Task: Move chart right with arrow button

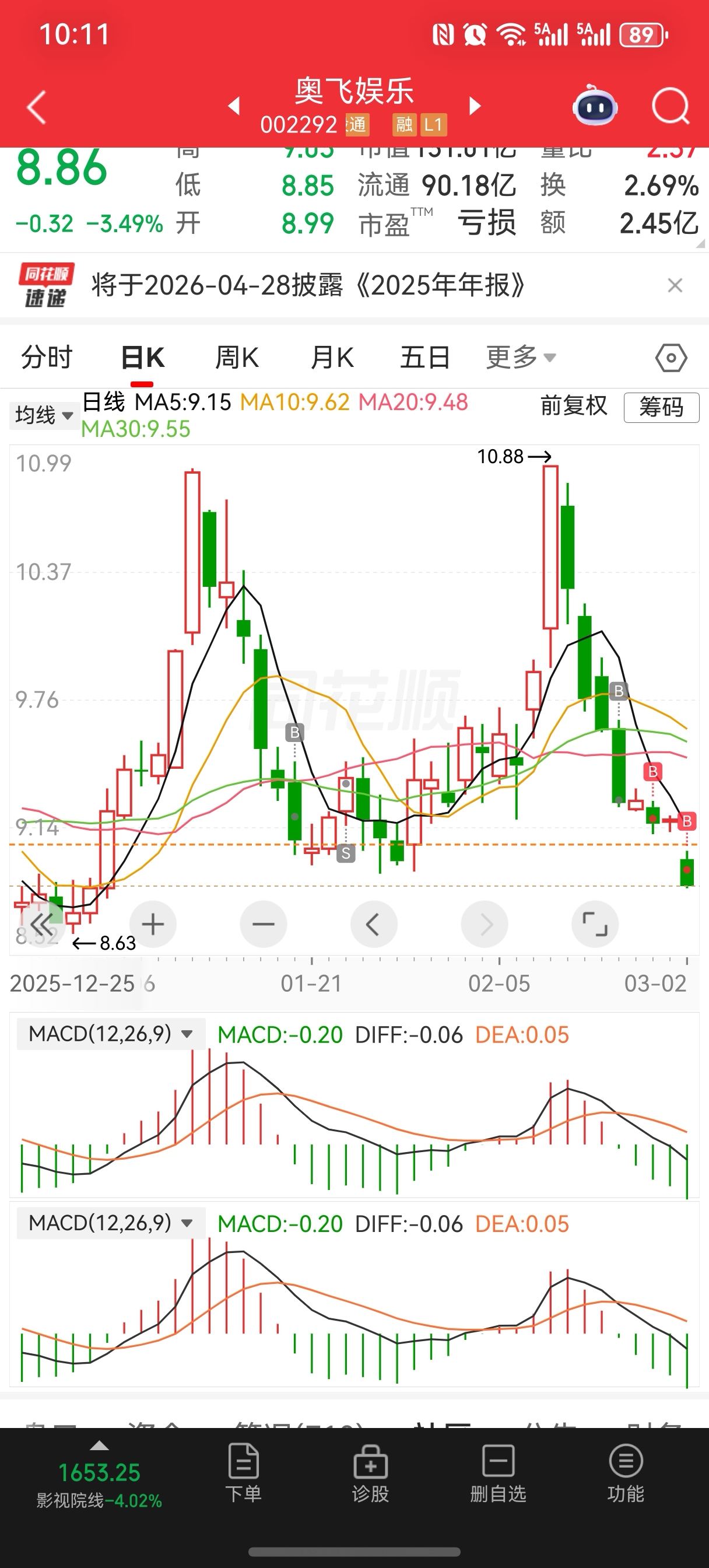Action: (485, 924)
